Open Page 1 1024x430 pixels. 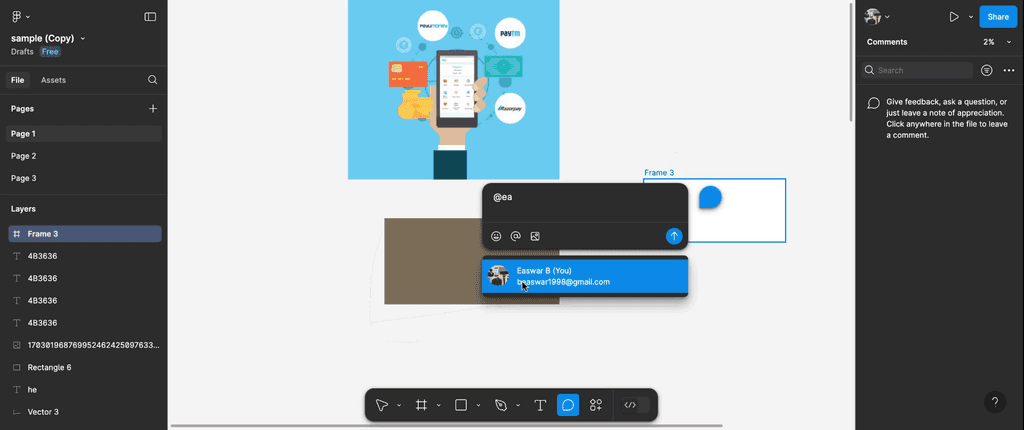click(x=84, y=134)
